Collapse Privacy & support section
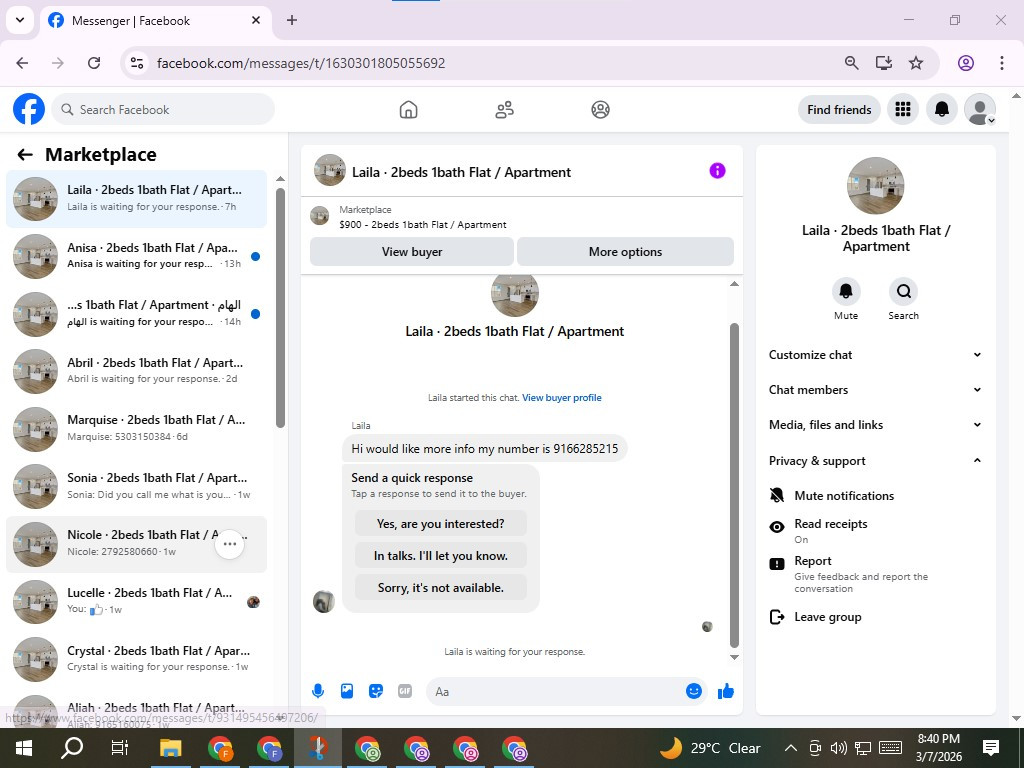Viewport: 1024px width, 768px height. [876, 460]
